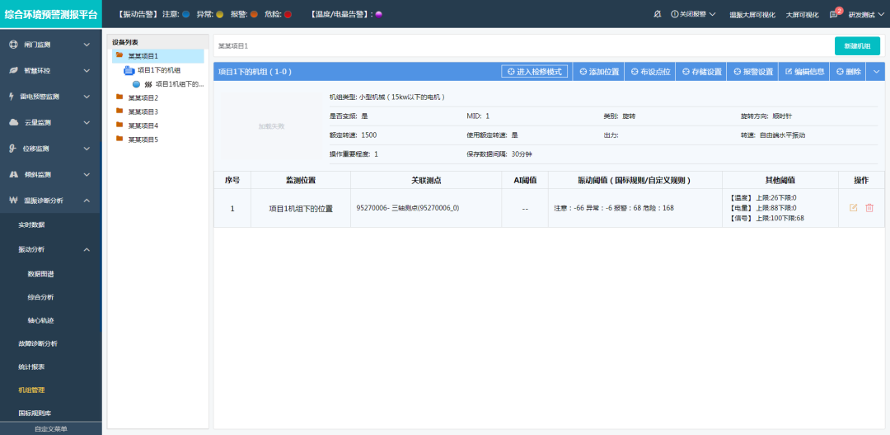
Task: Open the 关闭报警 dropdown arrow
Action: point(712,14)
